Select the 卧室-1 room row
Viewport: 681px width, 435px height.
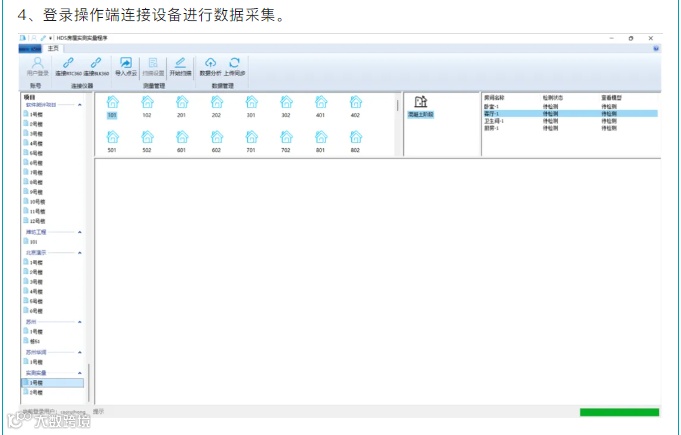point(571,106)
